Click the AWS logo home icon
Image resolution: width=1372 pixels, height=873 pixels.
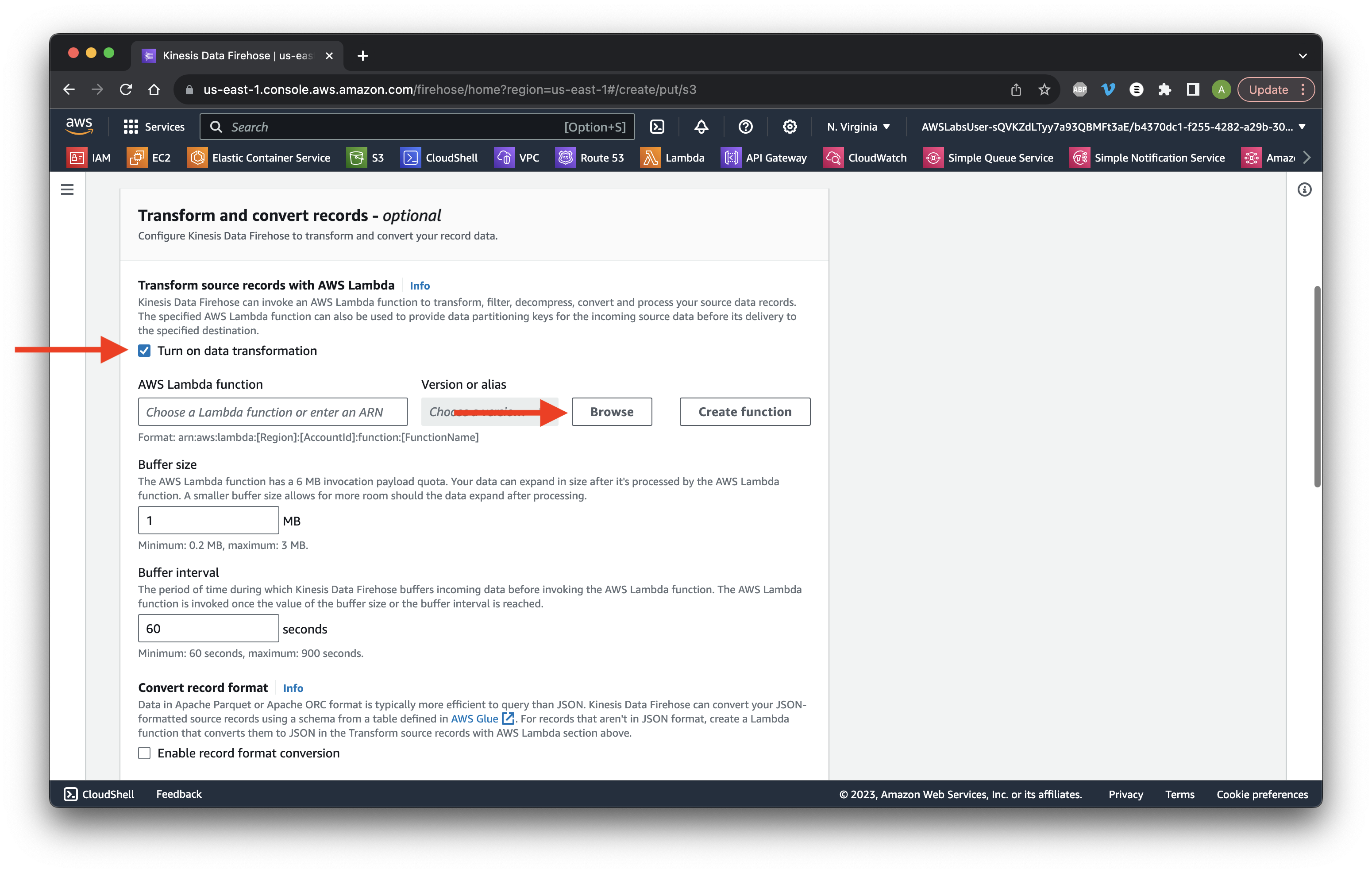(79, 126)
